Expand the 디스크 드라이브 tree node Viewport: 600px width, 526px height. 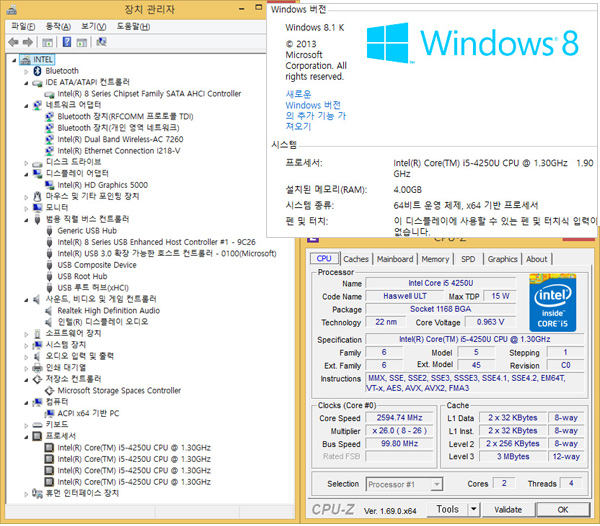click(25, 161)
